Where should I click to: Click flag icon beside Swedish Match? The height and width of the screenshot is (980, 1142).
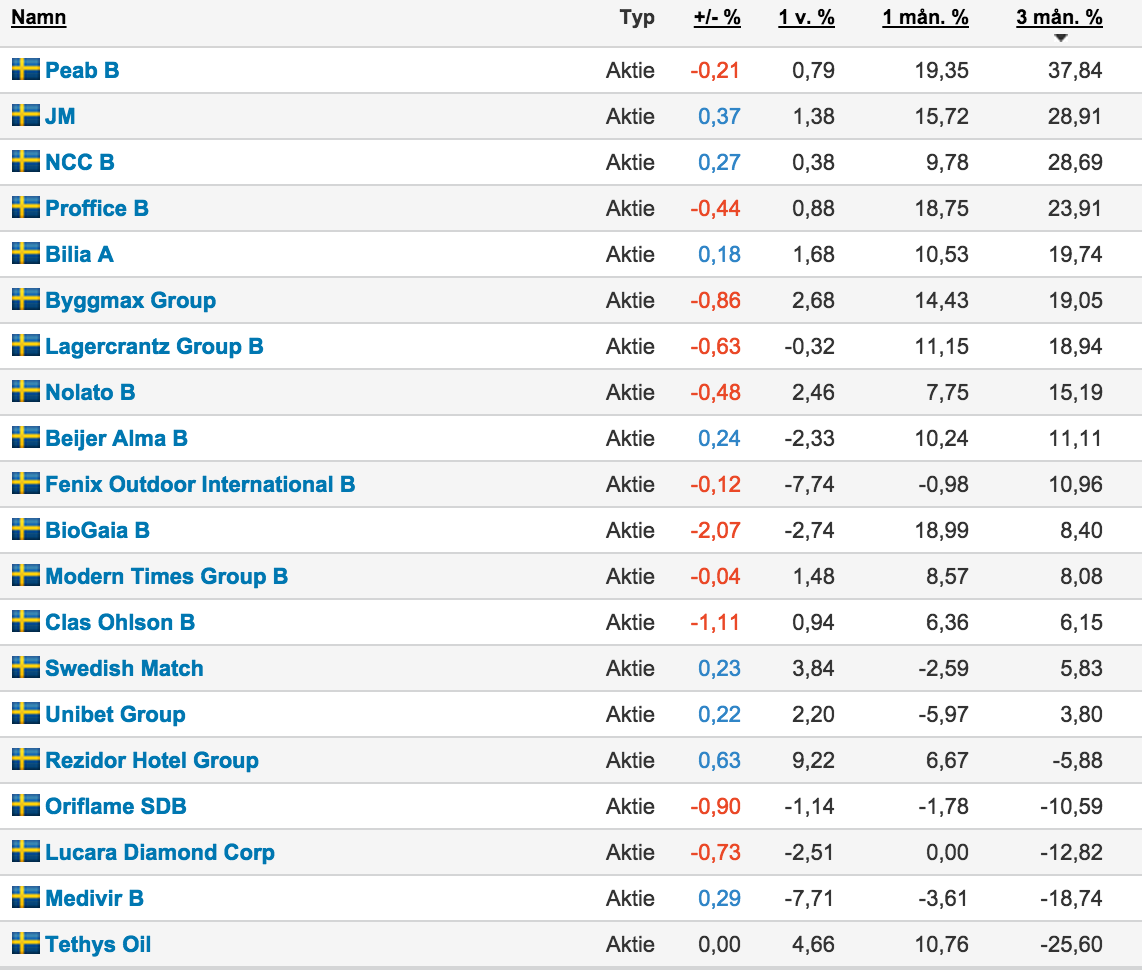(x=26, y=668)
